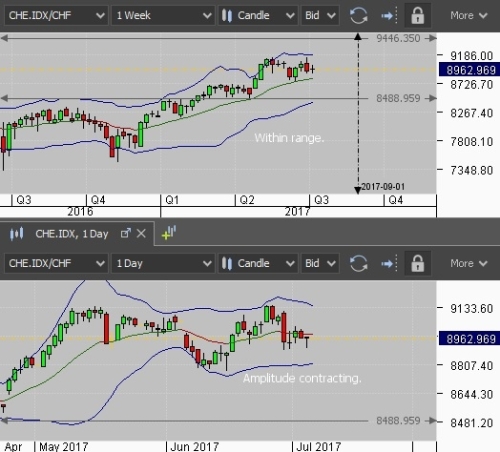Open the More menu on daily chart
This screenshot has height=452, width=500.
coord(469,264)
